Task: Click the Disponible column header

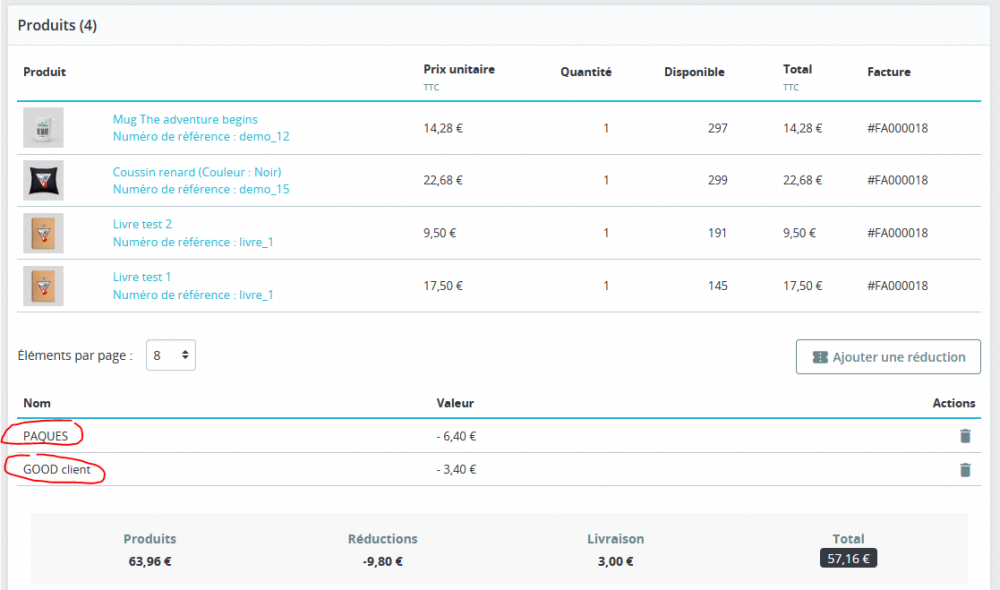Action: [x=694, y=72]
